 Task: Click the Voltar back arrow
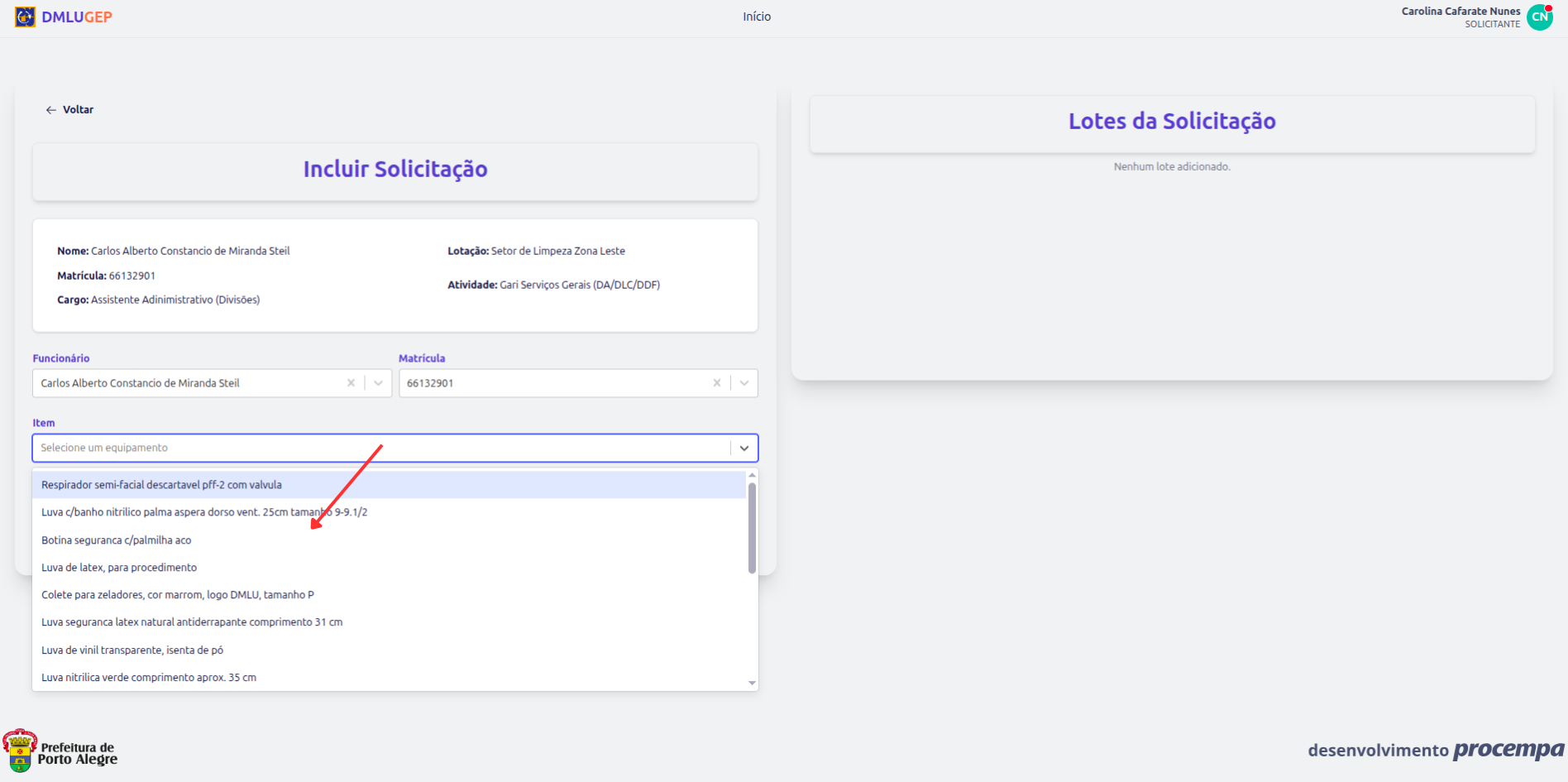[51, 110]
